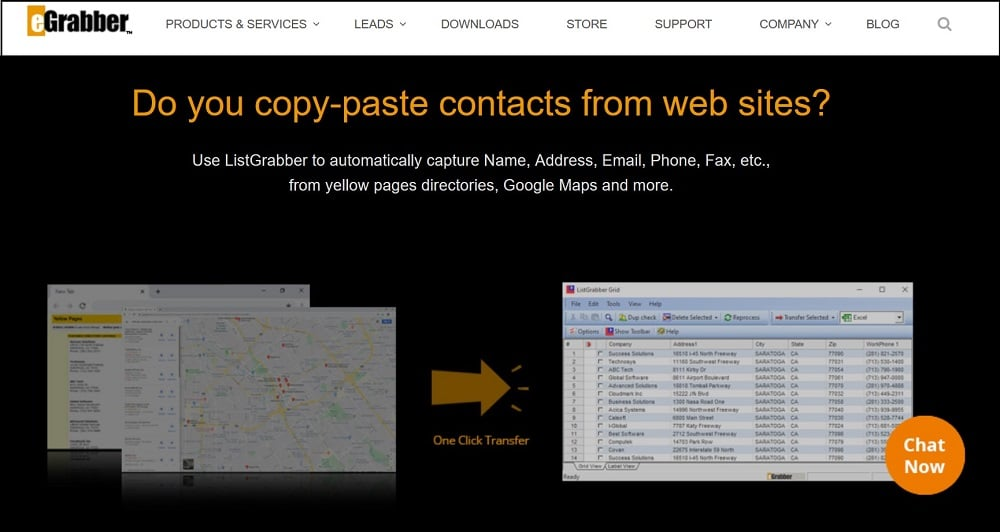Select cell '8111 Kirby Dr'
Viewport: 1000px width, 532px height.
(x=689, y=369)
